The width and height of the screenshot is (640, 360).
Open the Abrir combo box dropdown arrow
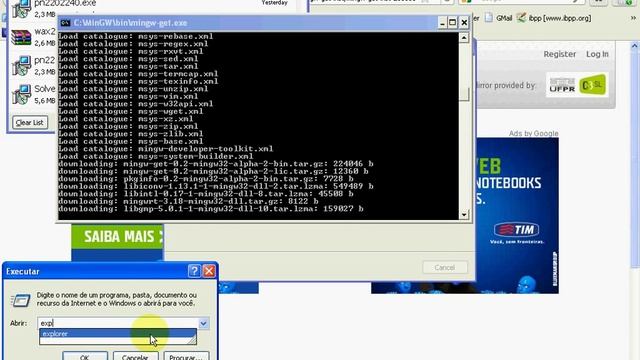click(x=203, y=323)
